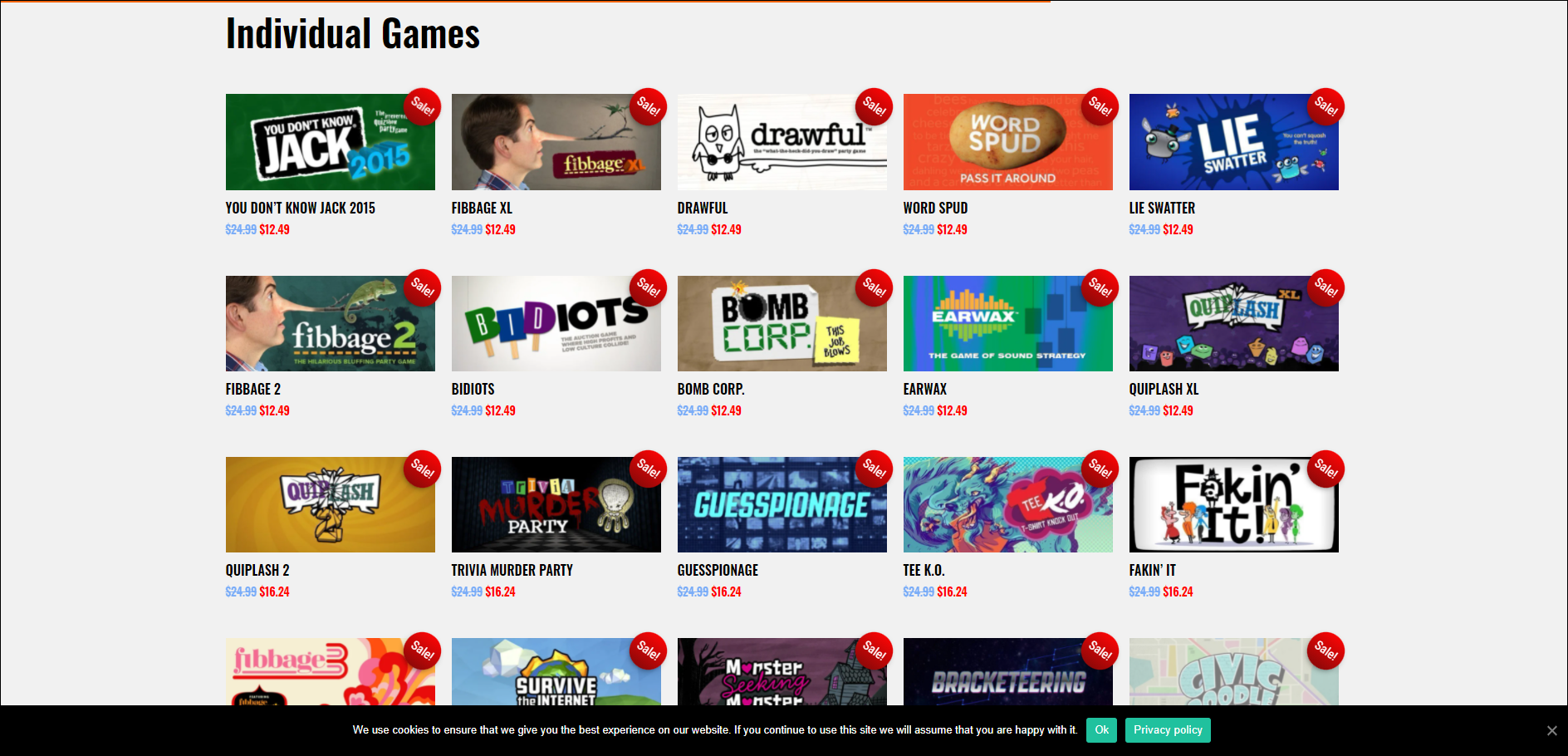1568x756 pixels.
Task: Follow the TRIVIA MURDER PARTY title link
Action: [x=512, y=570]
